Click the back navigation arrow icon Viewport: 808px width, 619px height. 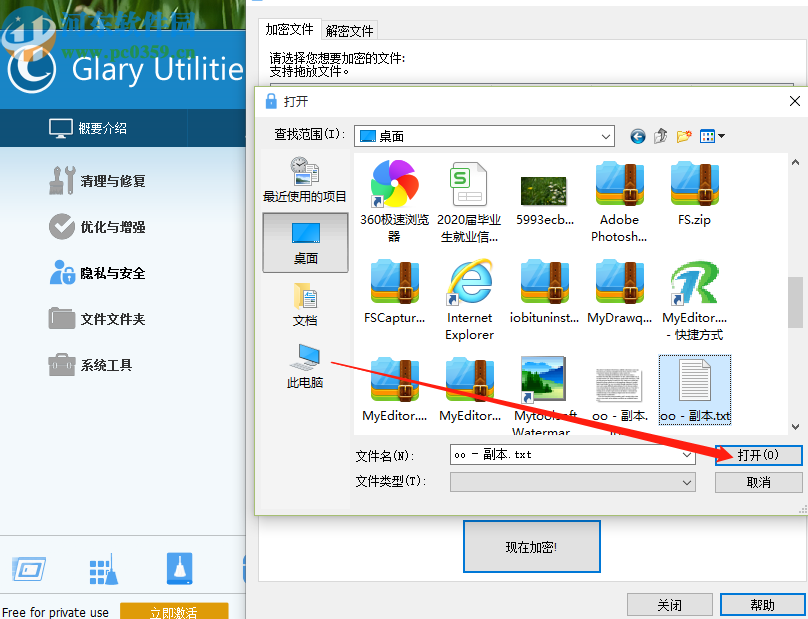point(637,136)
